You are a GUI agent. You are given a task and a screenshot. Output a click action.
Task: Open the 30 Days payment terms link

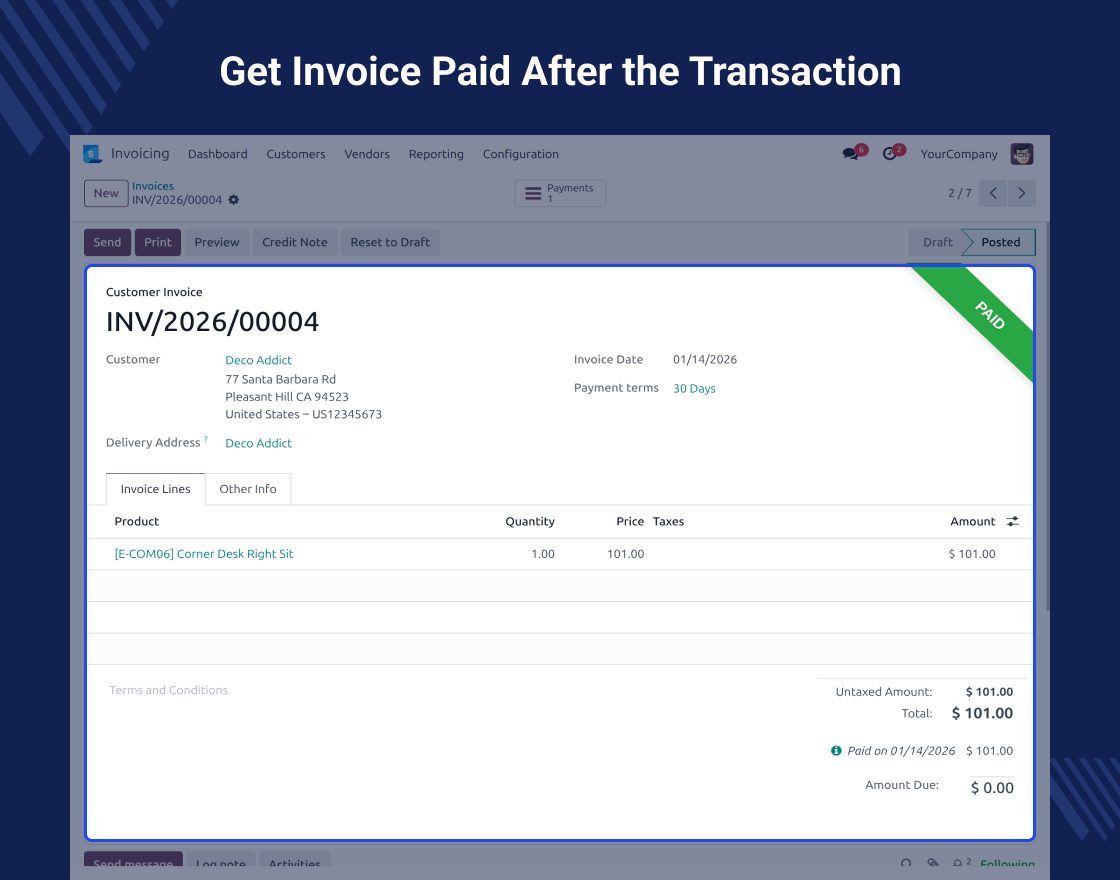tap(694, 389)
